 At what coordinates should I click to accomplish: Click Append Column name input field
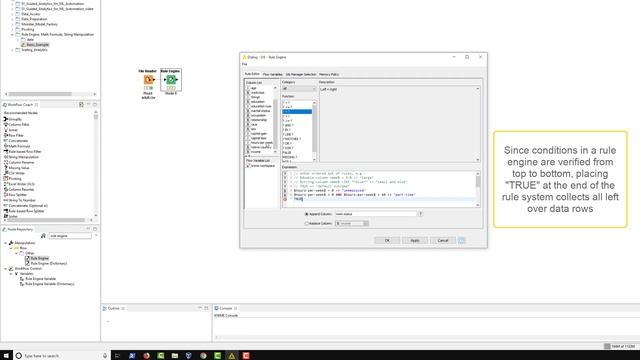[x=376, y=214]
